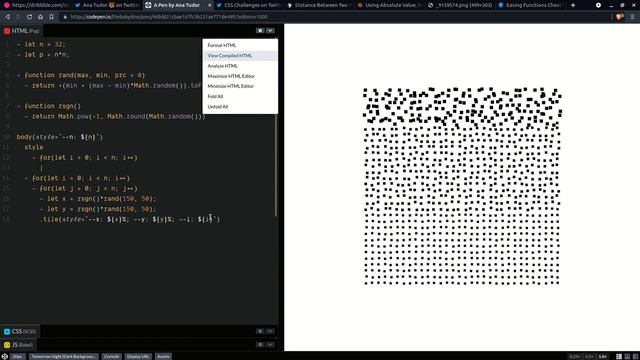Click browser profile circle icon
Viewport: 640px width, 360px height.
[598, 5]
